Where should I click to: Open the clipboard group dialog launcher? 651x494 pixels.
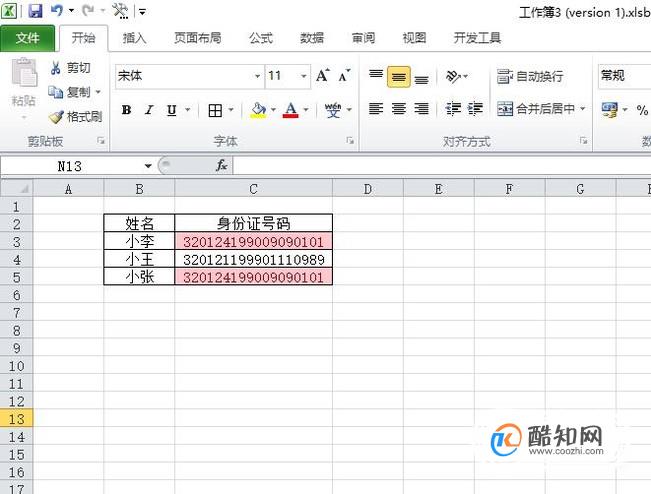(101, 141)
